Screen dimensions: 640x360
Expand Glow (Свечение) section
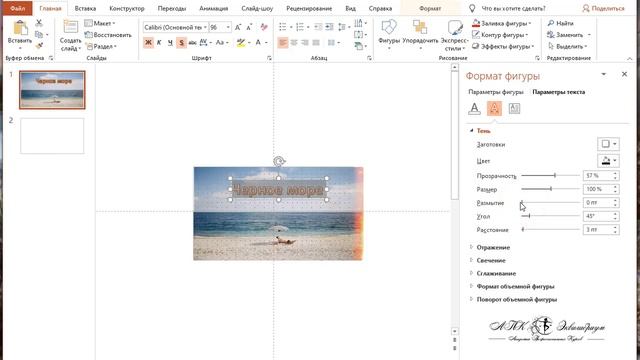coord(491,260)
